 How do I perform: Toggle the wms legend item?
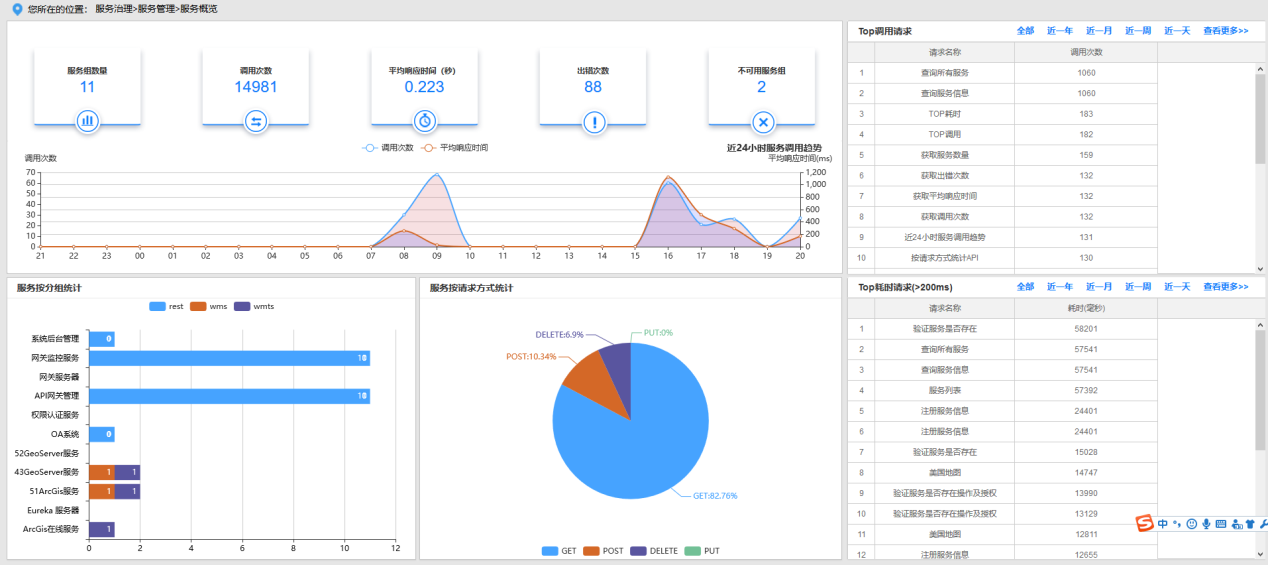[208, 306]
